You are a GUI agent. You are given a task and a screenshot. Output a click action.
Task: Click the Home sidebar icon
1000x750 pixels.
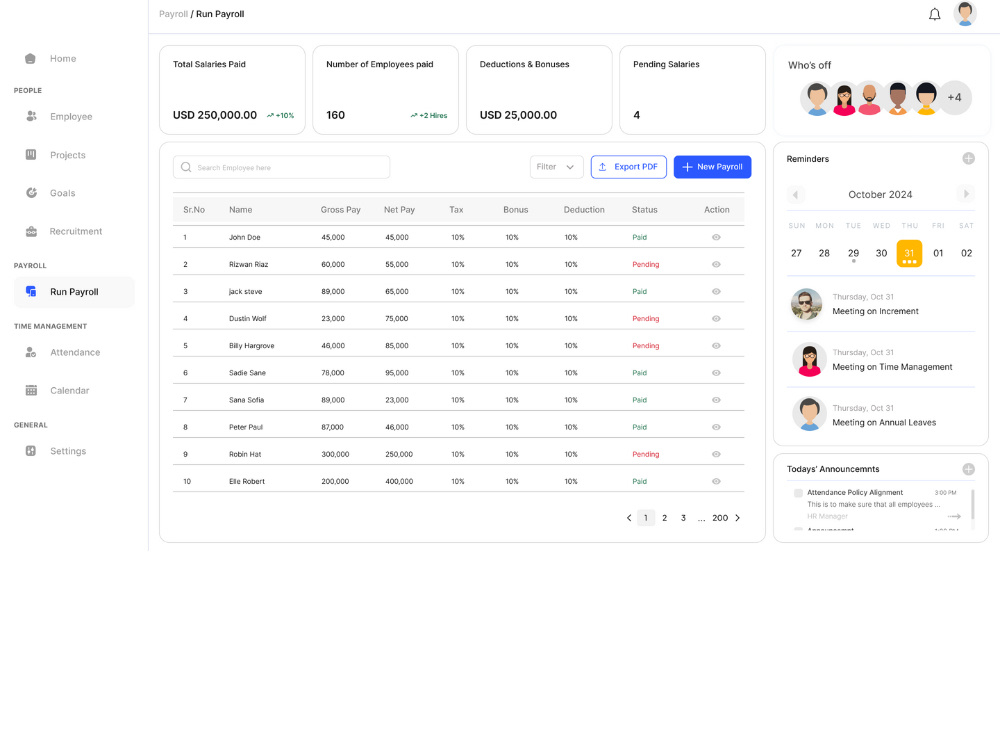31,59
